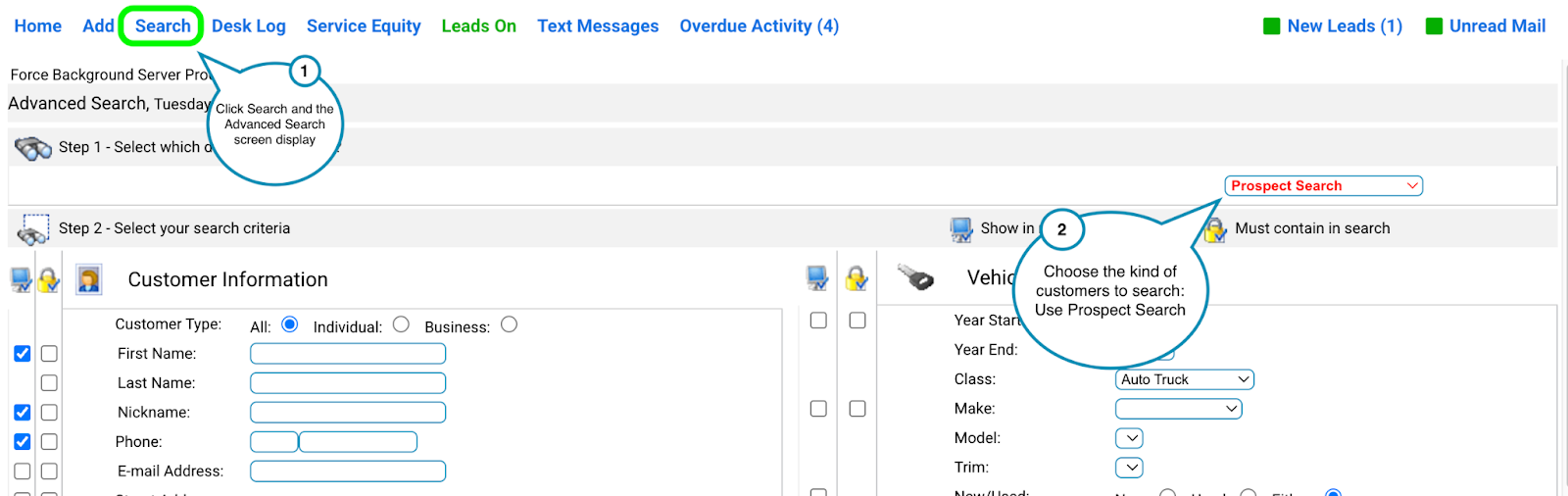Click the green New Leads indicator square

(x=1271, y=26)
